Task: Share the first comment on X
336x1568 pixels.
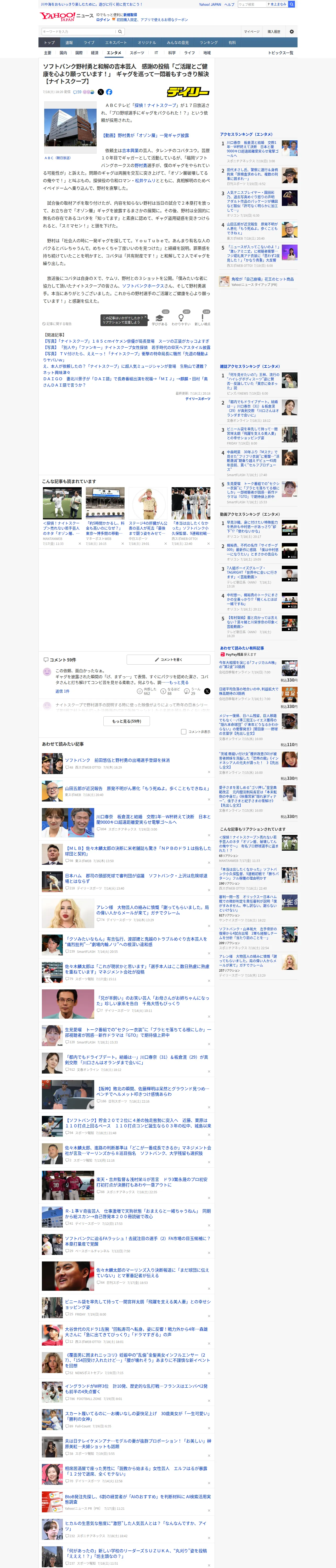Action: point(207,691)
